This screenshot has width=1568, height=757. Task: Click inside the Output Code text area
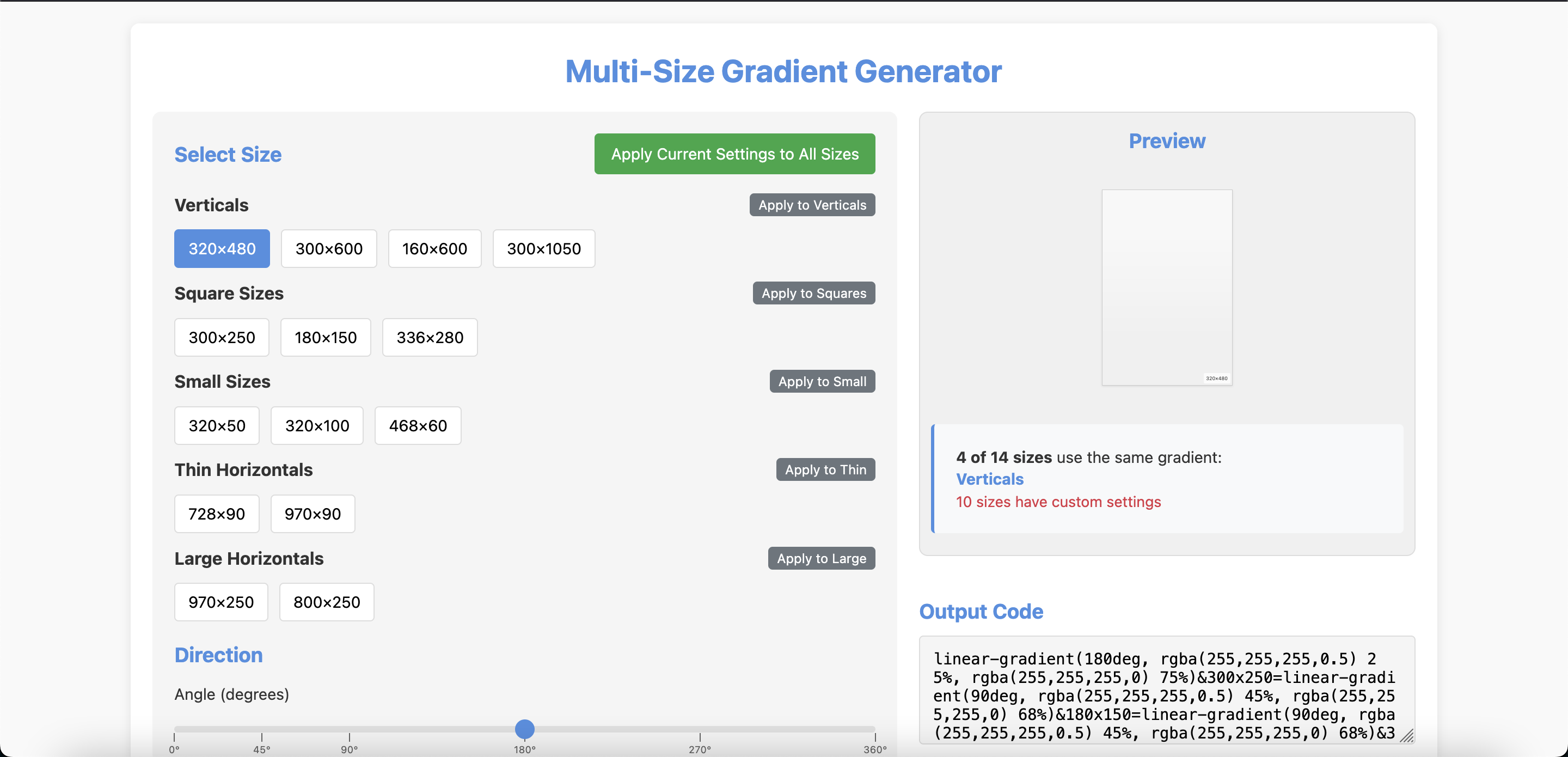tap(1167, 690)
